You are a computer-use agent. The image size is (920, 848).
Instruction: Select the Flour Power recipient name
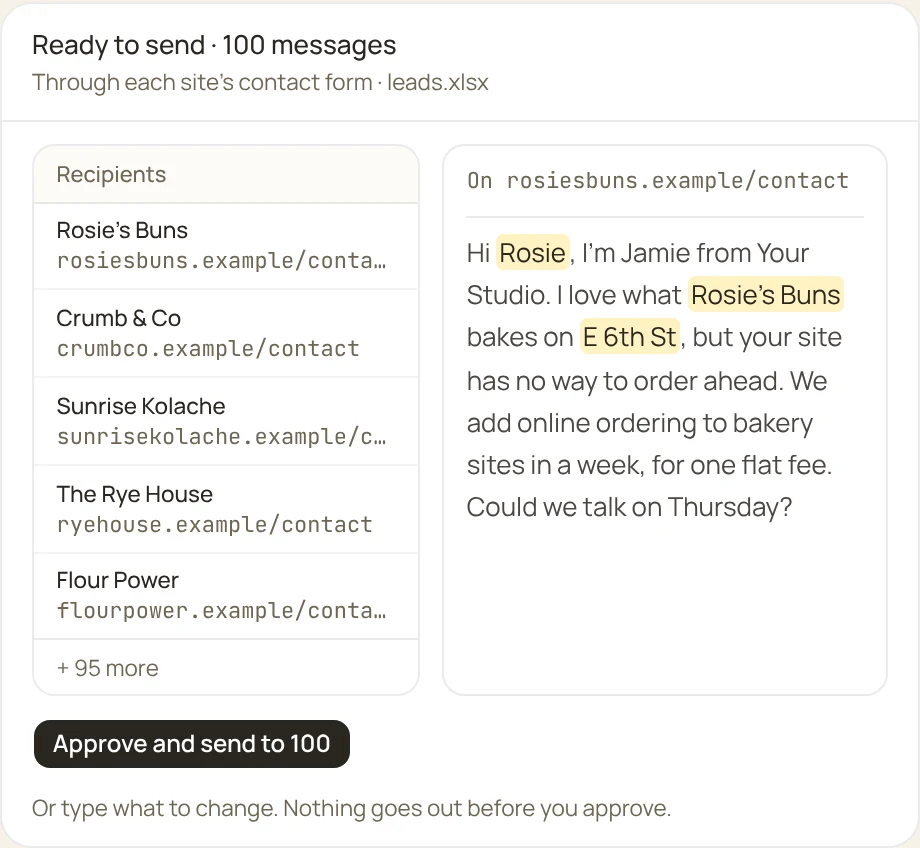pos(117,580)
